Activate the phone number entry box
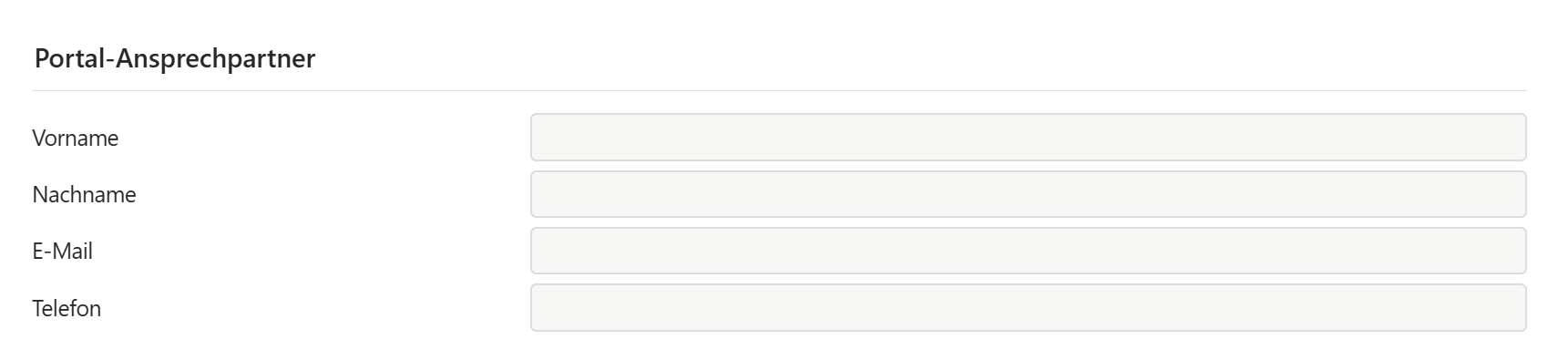This screenshot has height=350, width=1568. pos(1028,308)
